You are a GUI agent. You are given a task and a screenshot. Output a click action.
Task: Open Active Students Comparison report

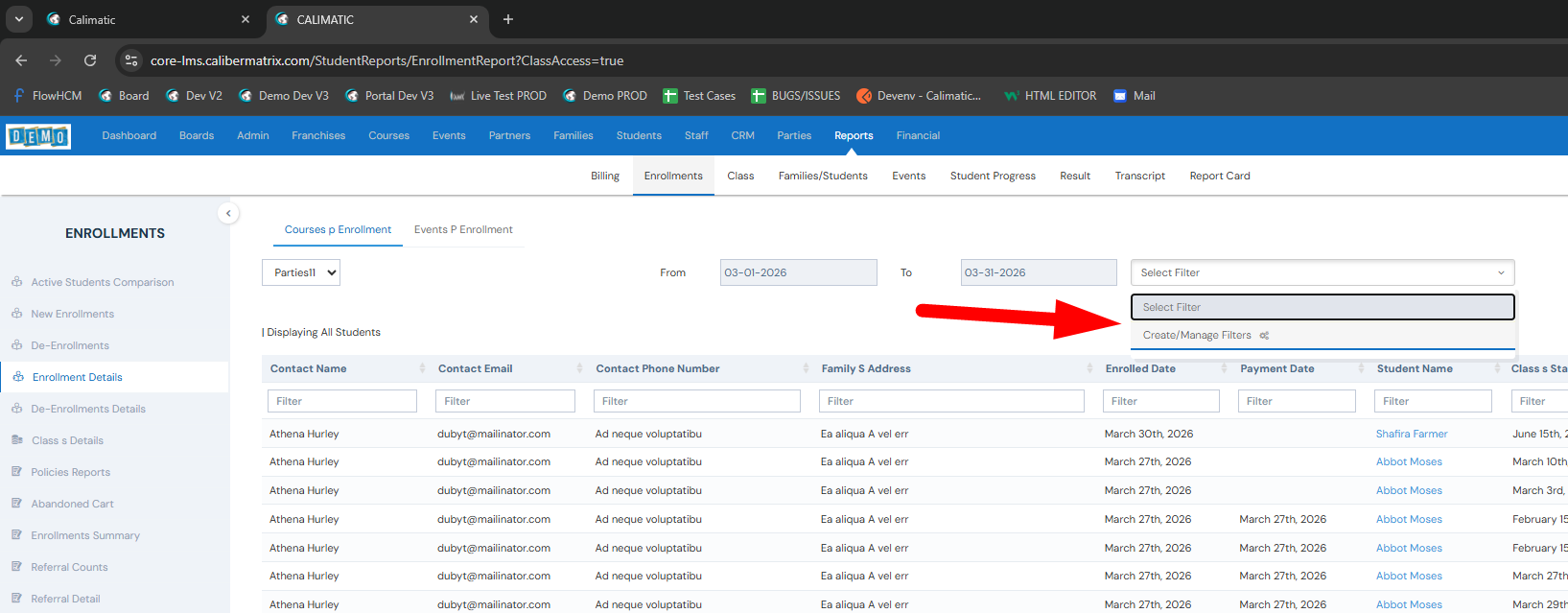(103, 282)
